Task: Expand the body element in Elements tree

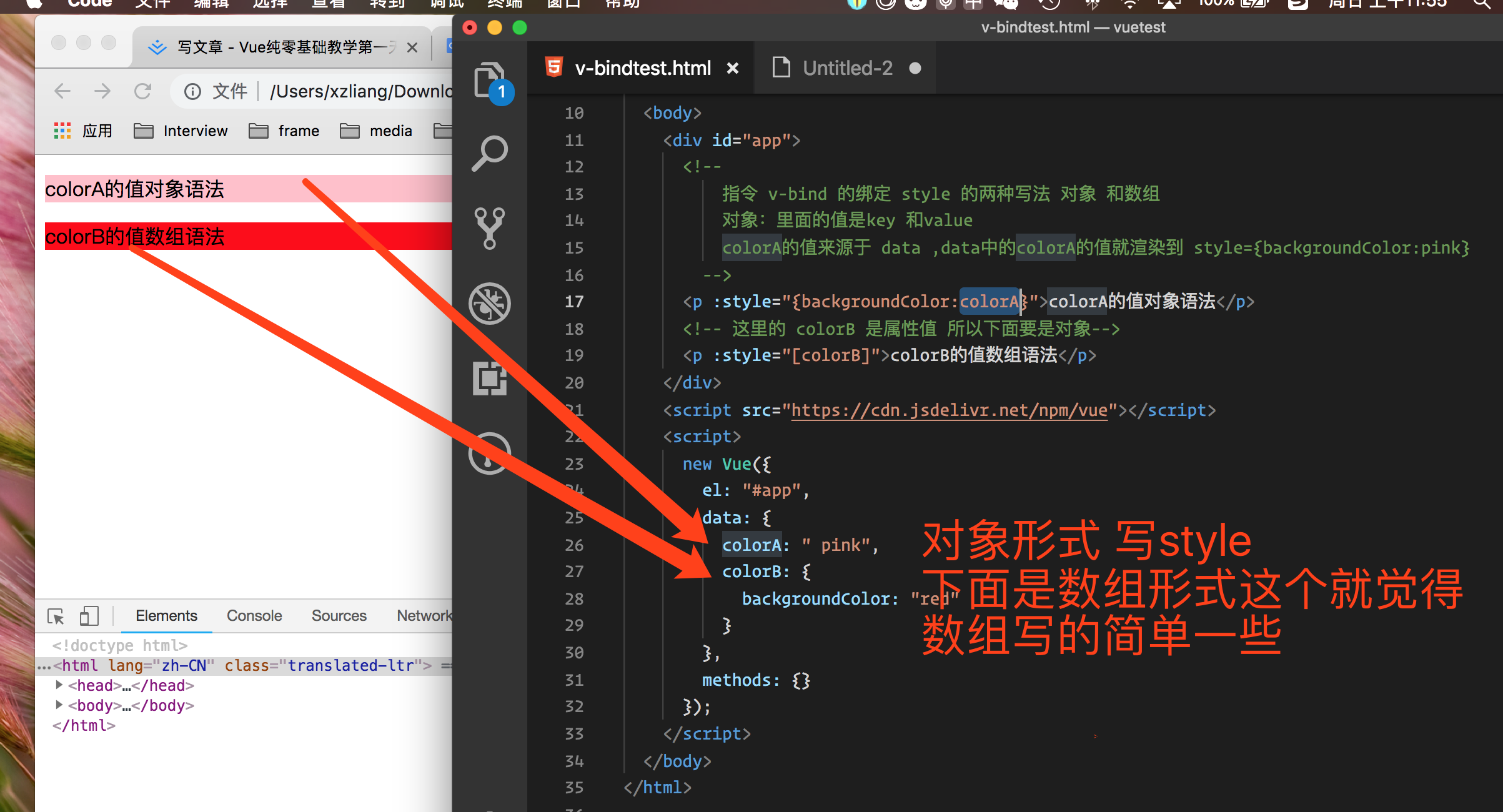Action: click(x=59, y=705)
